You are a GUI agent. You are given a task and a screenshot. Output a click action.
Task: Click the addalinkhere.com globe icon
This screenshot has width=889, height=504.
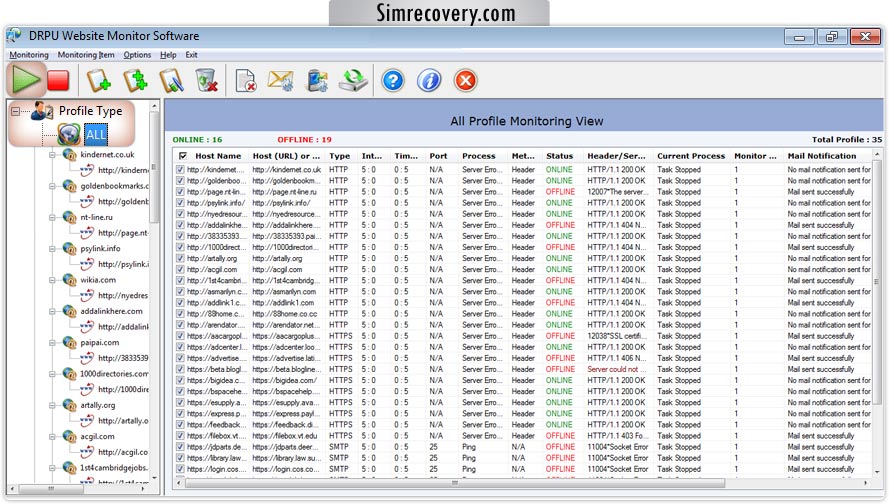tap(69, 311)
